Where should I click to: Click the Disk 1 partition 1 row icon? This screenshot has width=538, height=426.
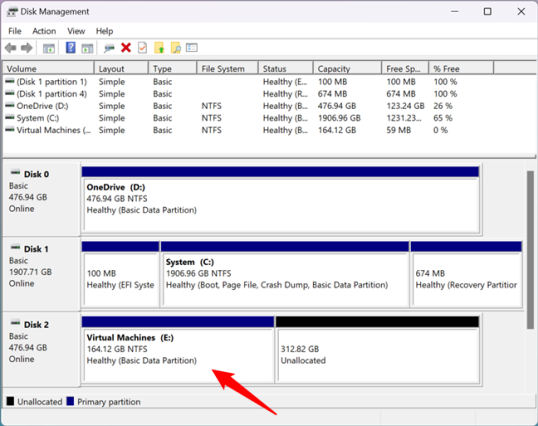tap(10, 81)
